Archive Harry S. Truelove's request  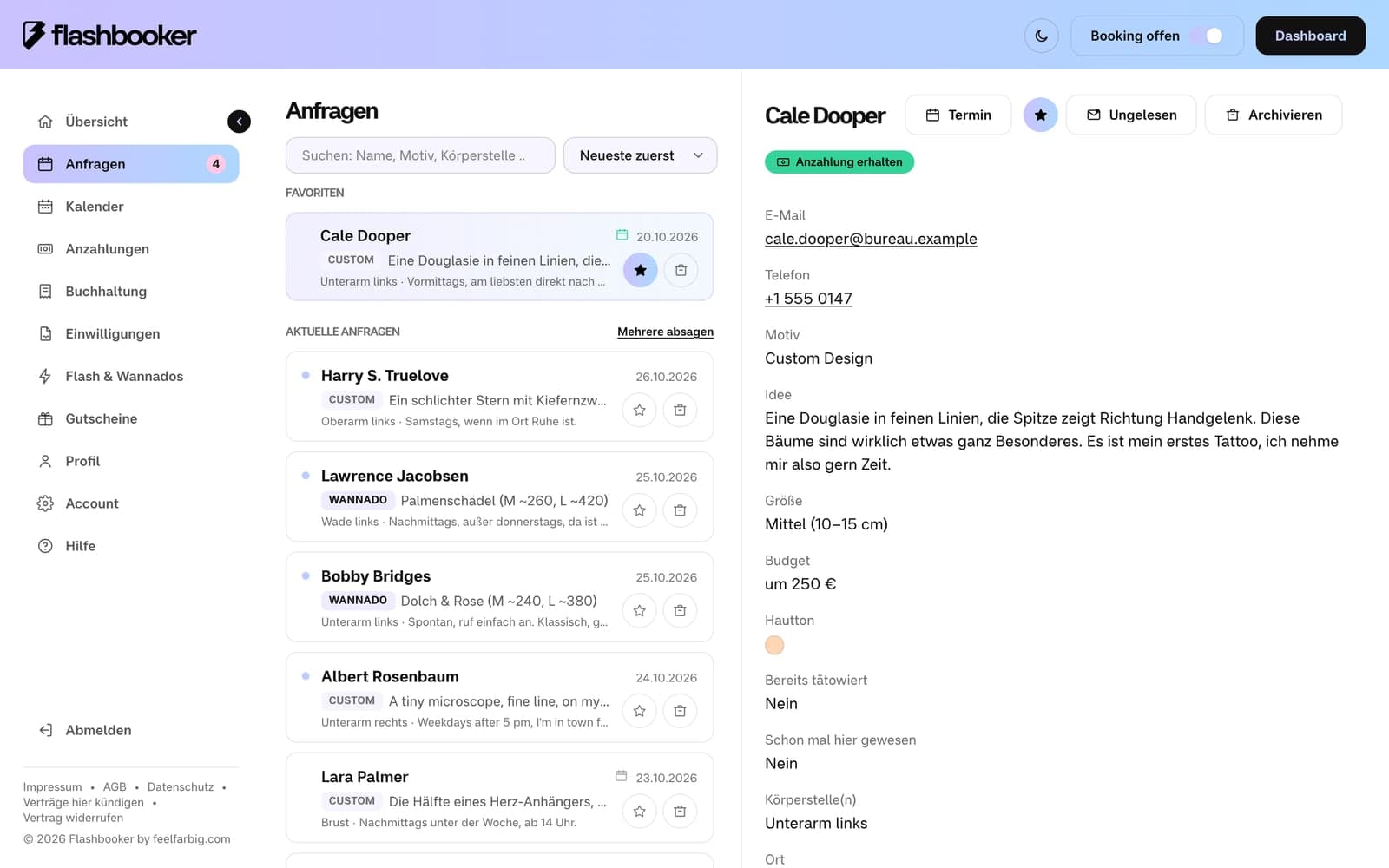coord(680,410)
